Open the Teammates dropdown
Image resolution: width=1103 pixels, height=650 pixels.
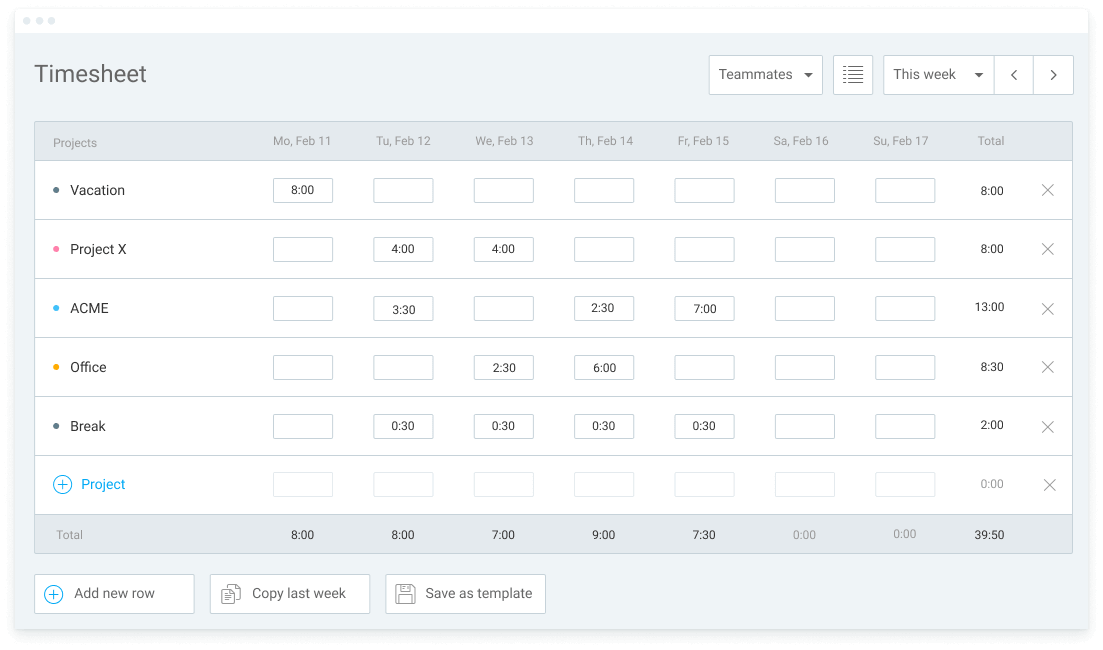coord(765,74)
